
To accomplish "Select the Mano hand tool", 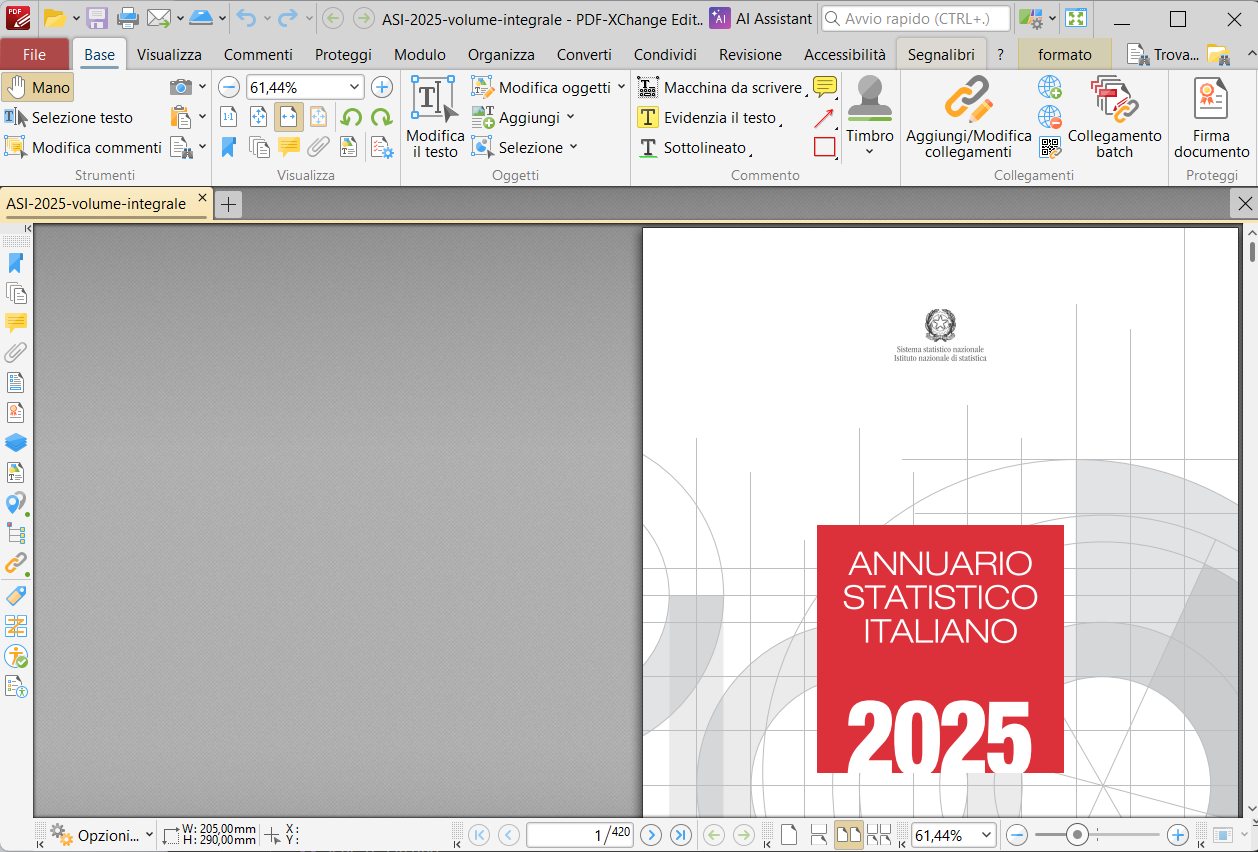I will tap(38, 87).
